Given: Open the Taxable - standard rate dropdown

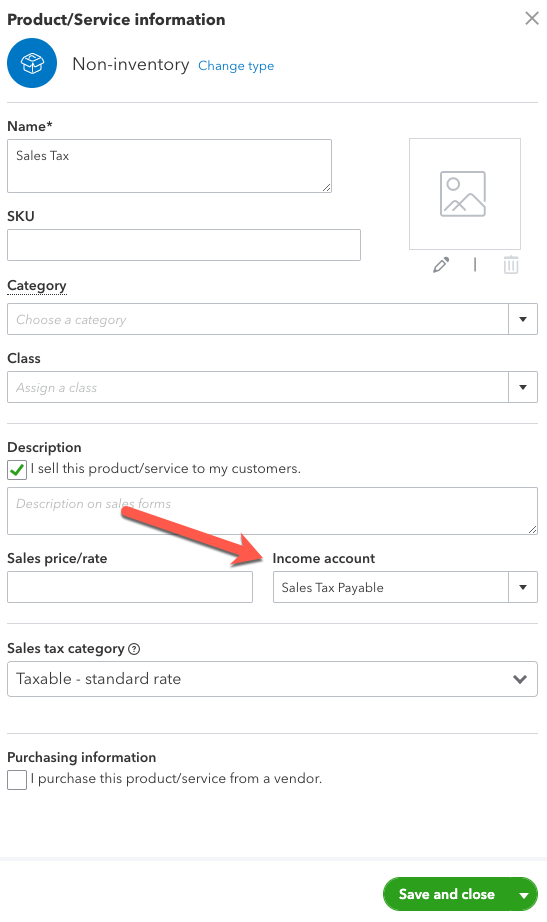Looking at the screenshot, I should coord(272,679).
